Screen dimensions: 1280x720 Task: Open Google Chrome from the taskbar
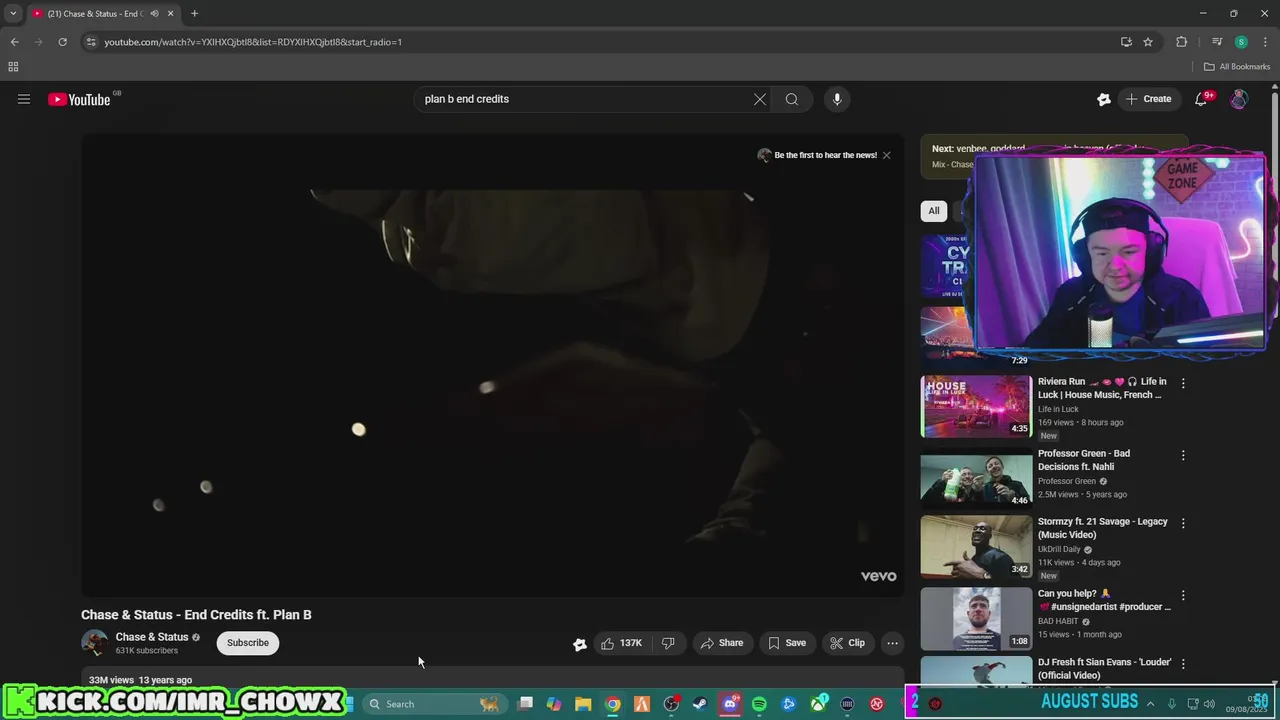click(613, 704)
